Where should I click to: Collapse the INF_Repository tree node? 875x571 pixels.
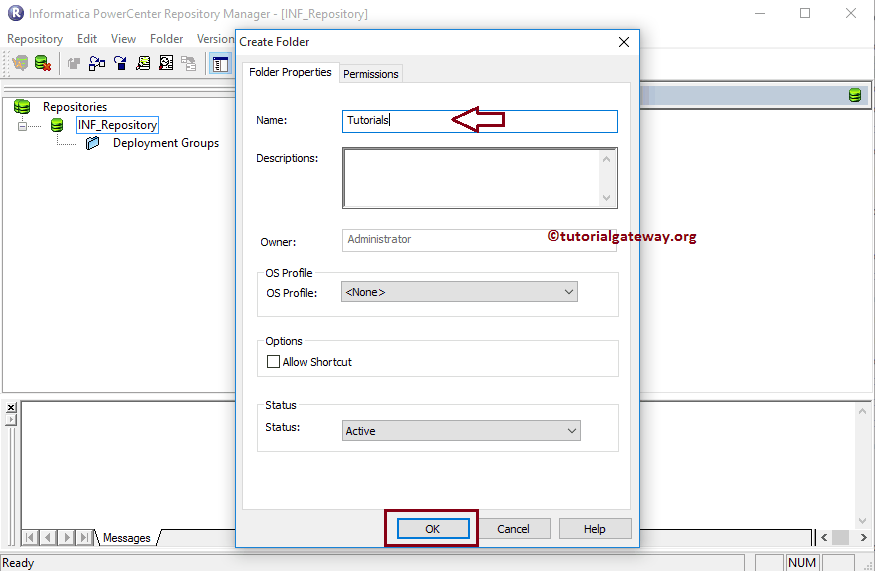[22, 126]
